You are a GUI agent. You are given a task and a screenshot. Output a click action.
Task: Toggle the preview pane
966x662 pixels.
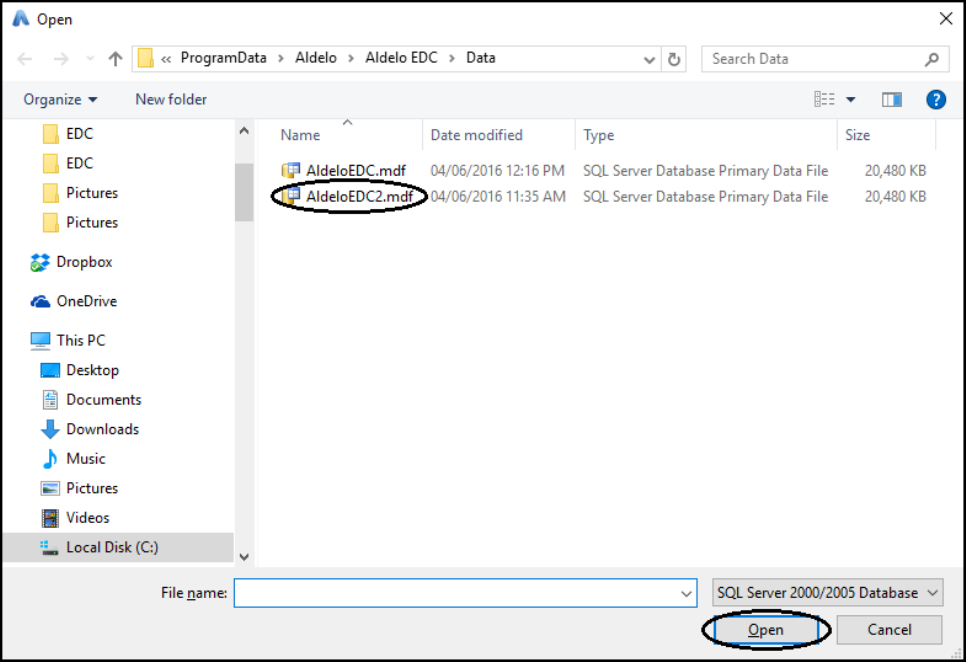click(x=891, y=99)
